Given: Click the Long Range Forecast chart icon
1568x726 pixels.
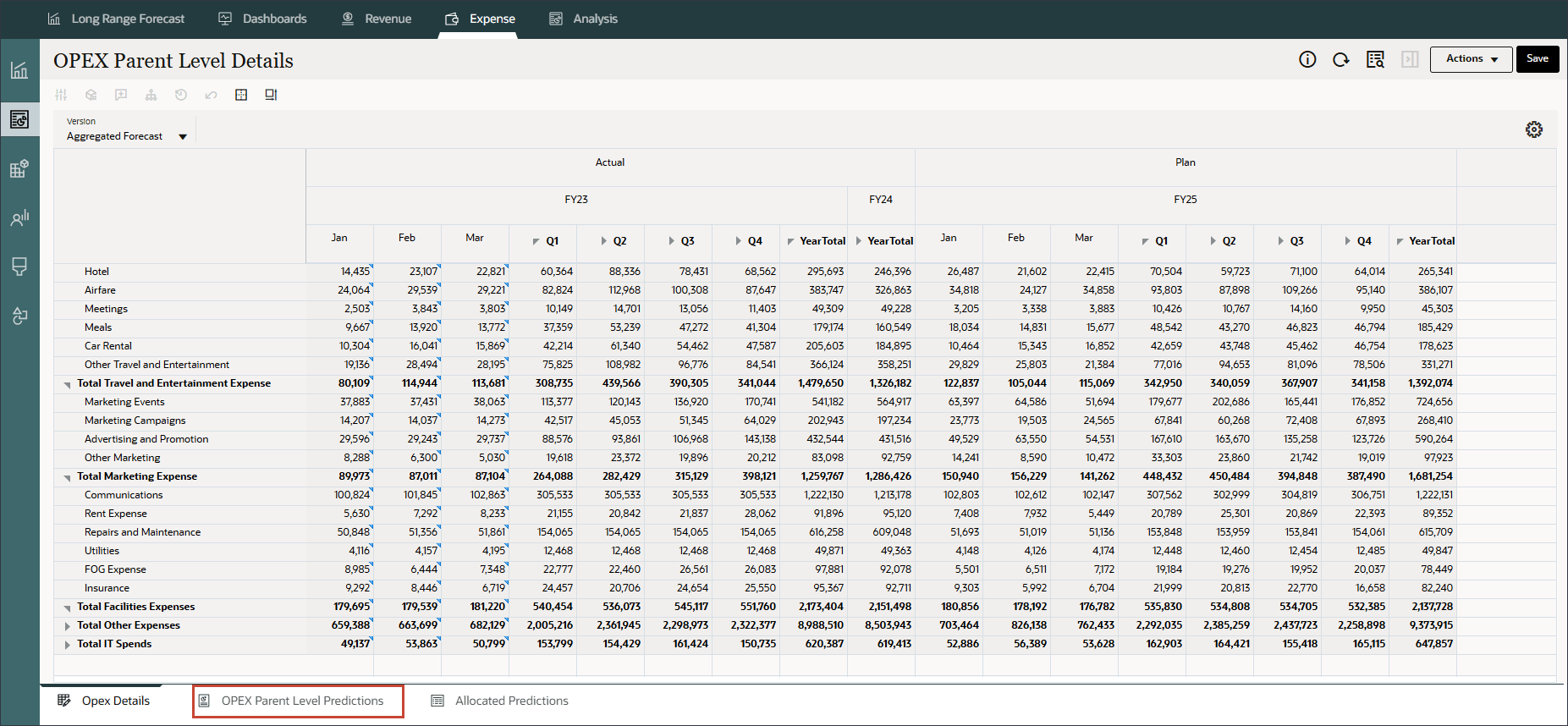Looking at the screenshot, I should (54, 19).
